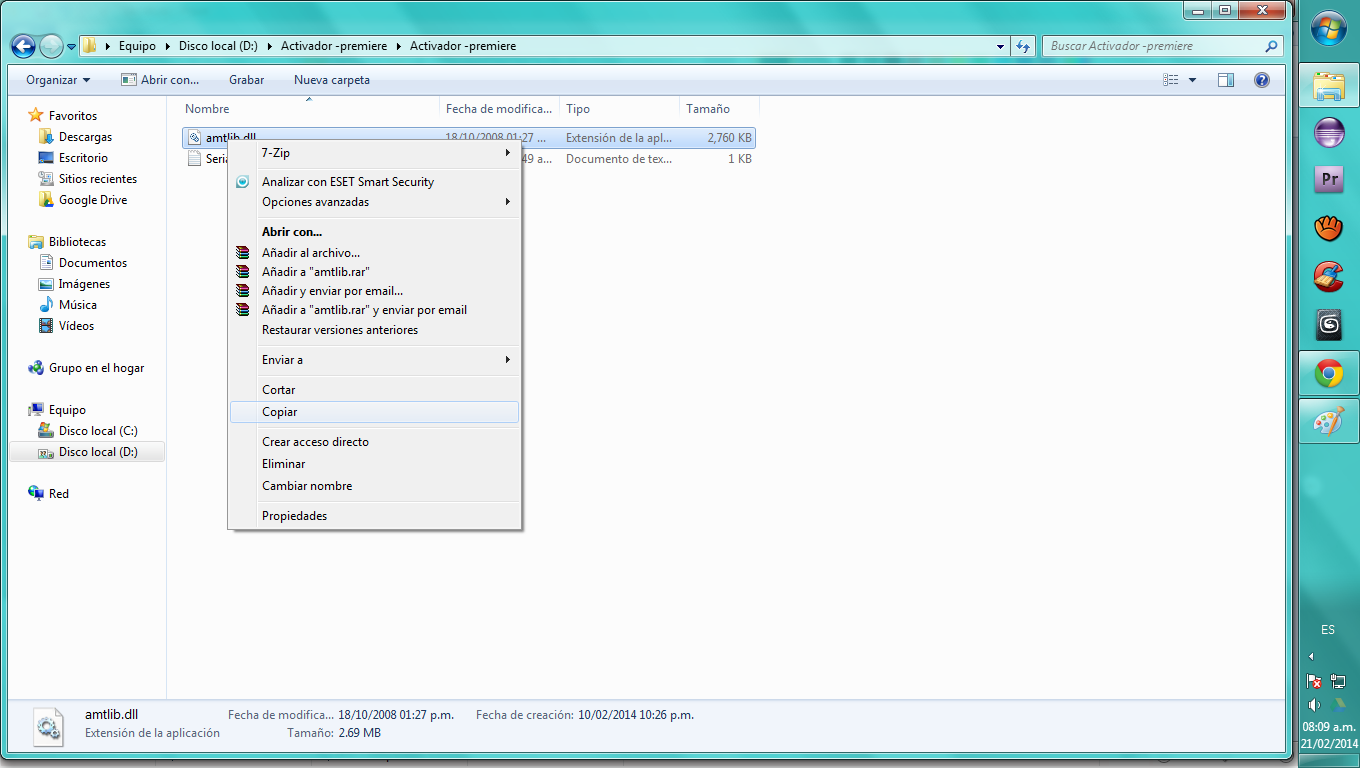Open the view options dropdown arrow

pyautogui.click(x=1192, y=80)
